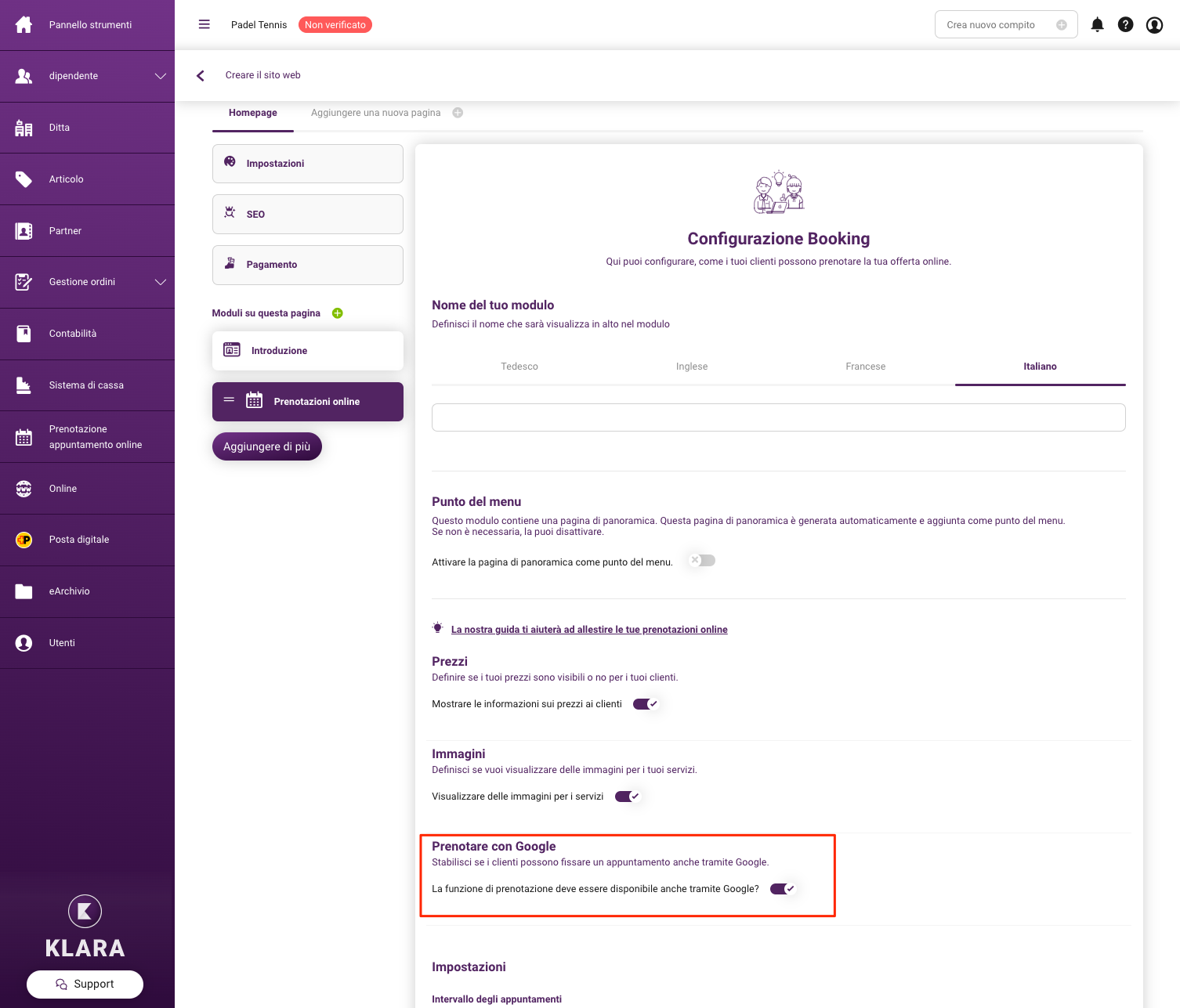1180x1008 pixels.
Task: Switch to the Tedesco language tab
Action: pyautogui.click(x=519, y=367)
